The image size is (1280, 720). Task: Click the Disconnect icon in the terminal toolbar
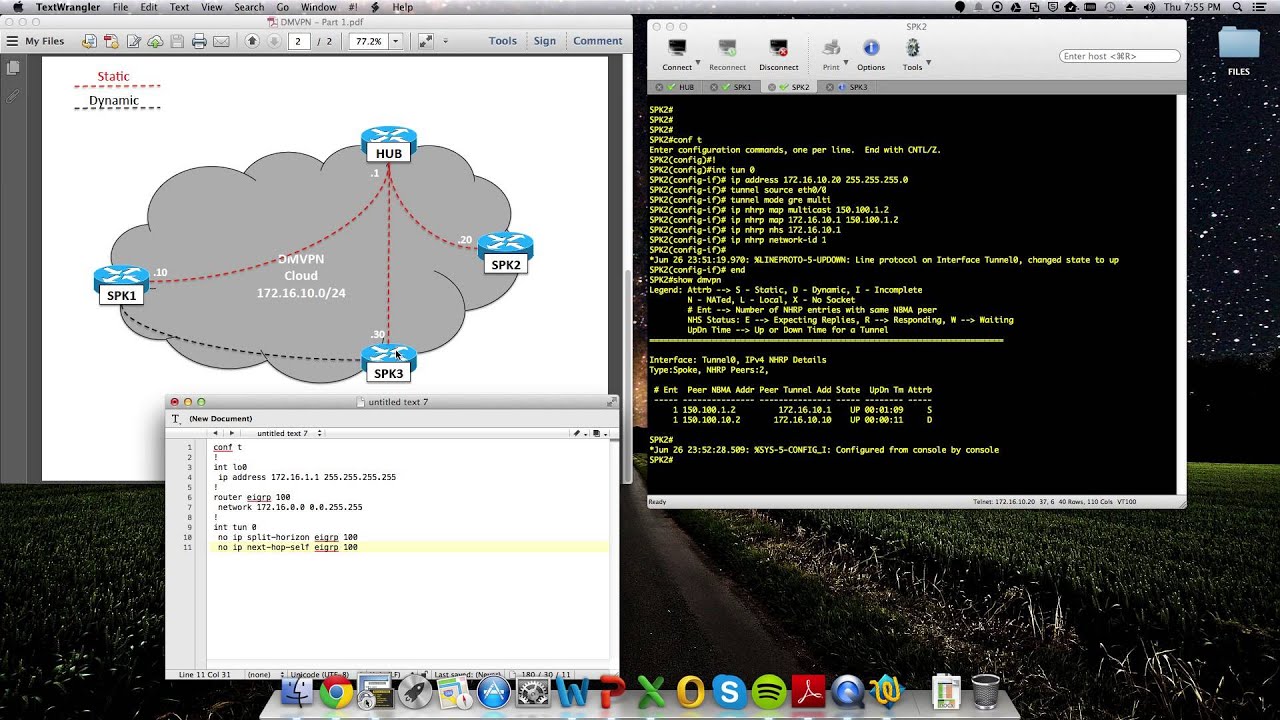(x=778, y=48)
